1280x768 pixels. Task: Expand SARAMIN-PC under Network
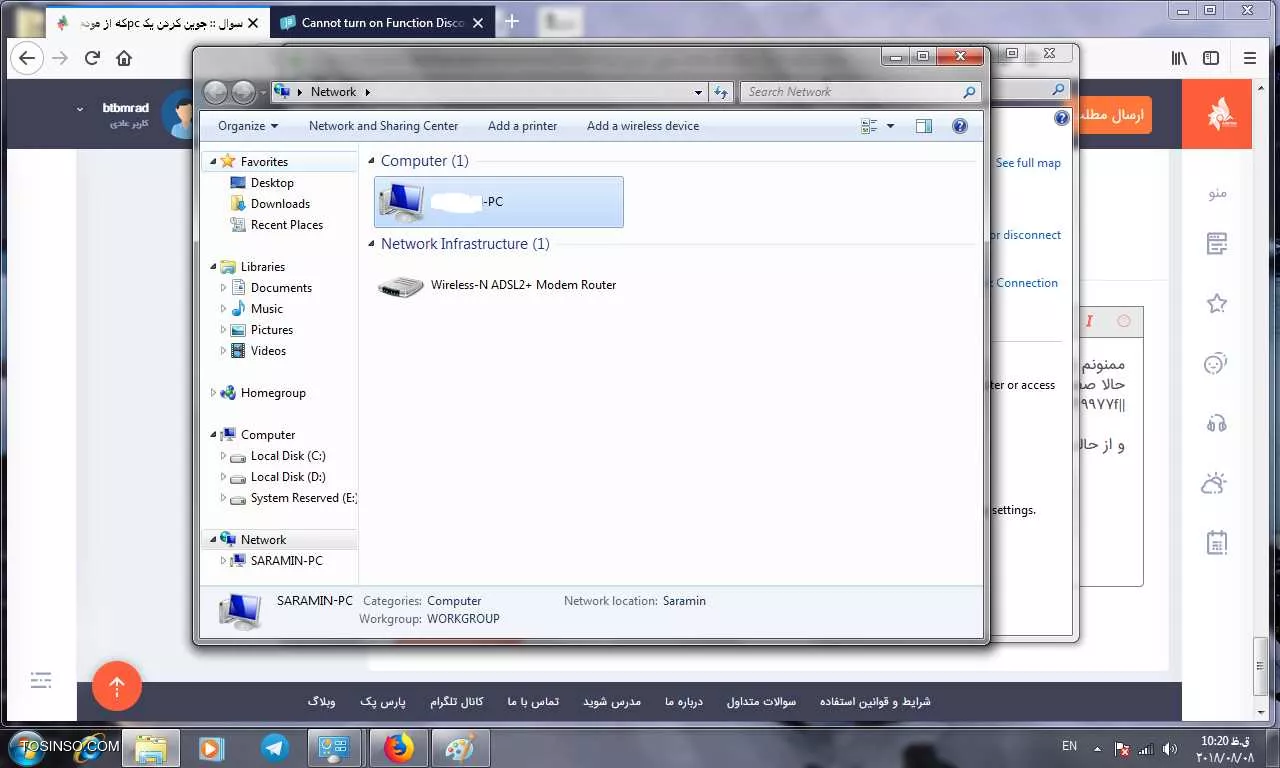223,561
